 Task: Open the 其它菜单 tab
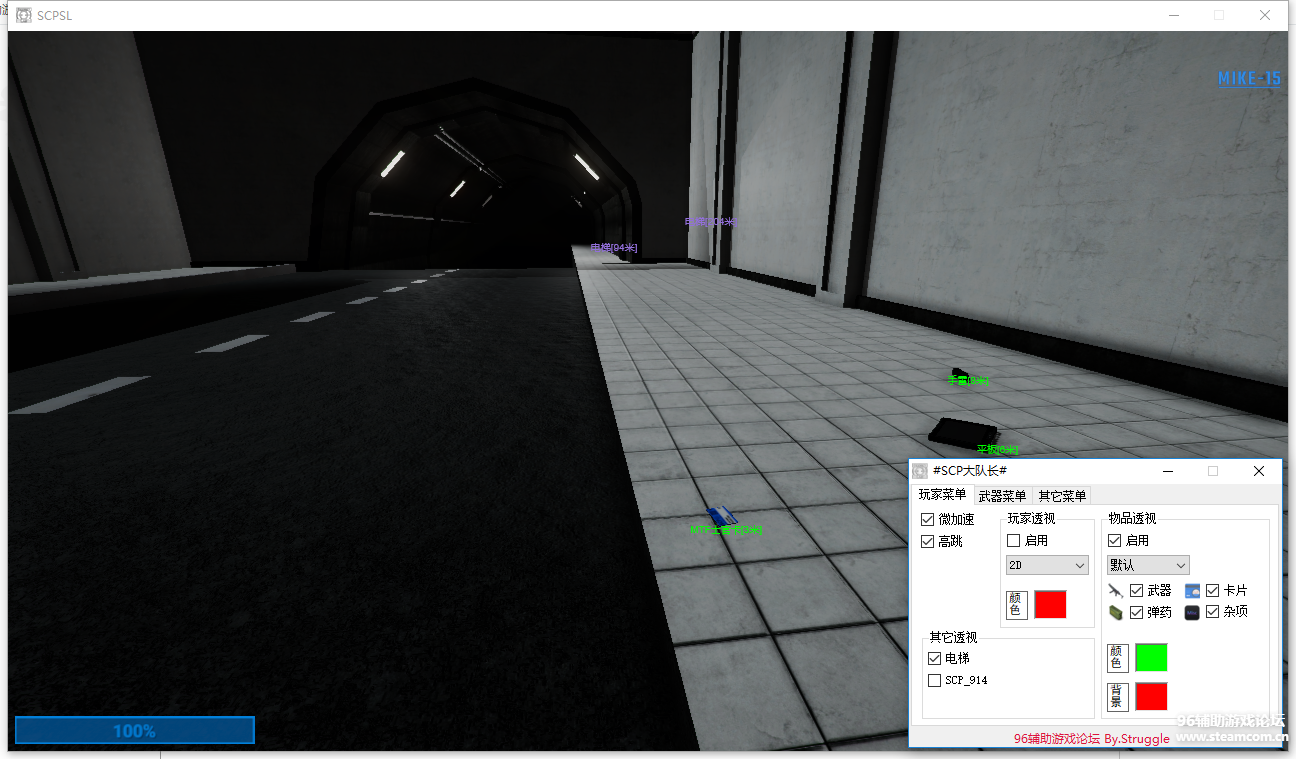[1062, 496]
